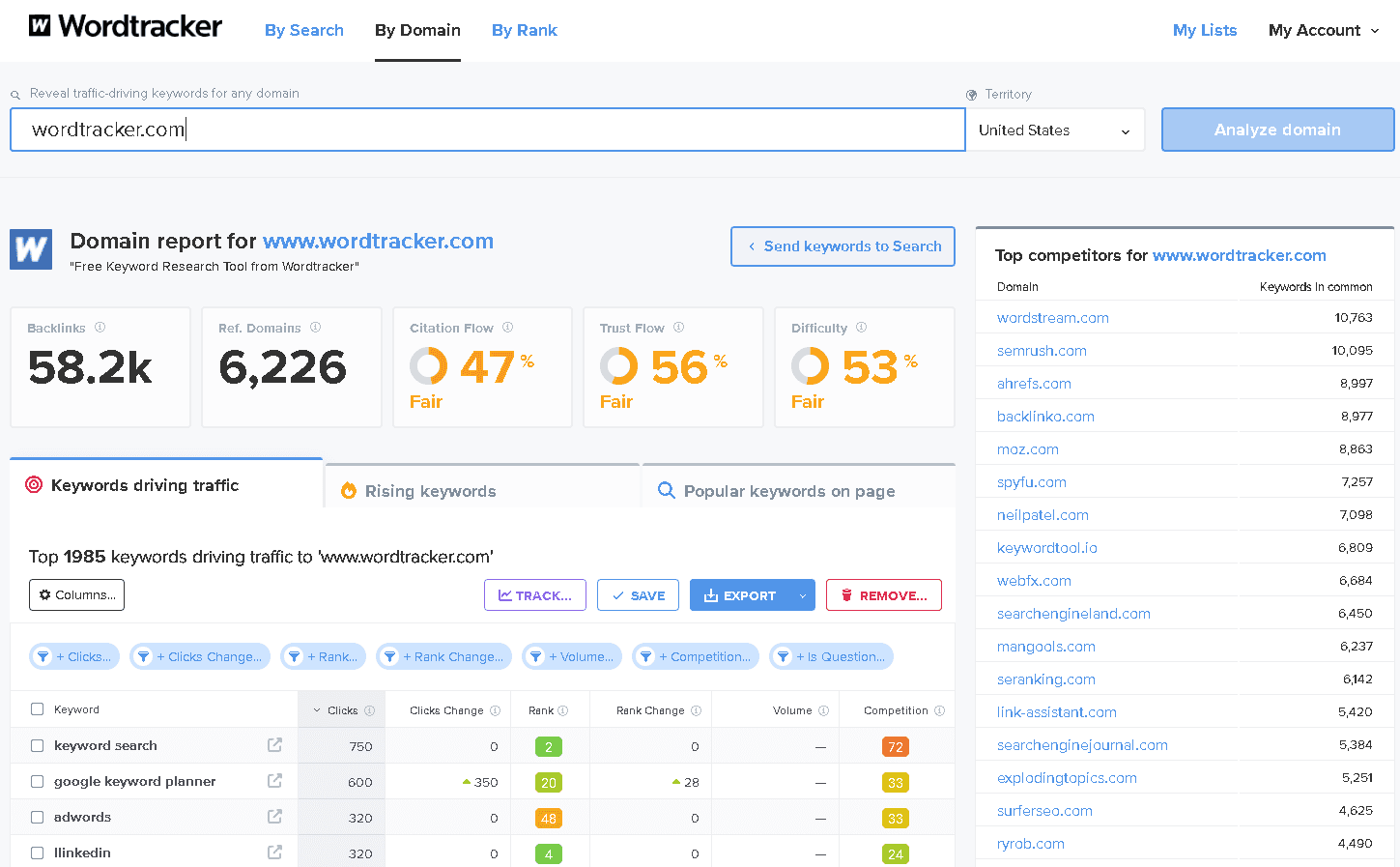The height and width of the screenshot is (867, 1400).
Task: Click the Rank column info icon
Action: pos(563,710)
